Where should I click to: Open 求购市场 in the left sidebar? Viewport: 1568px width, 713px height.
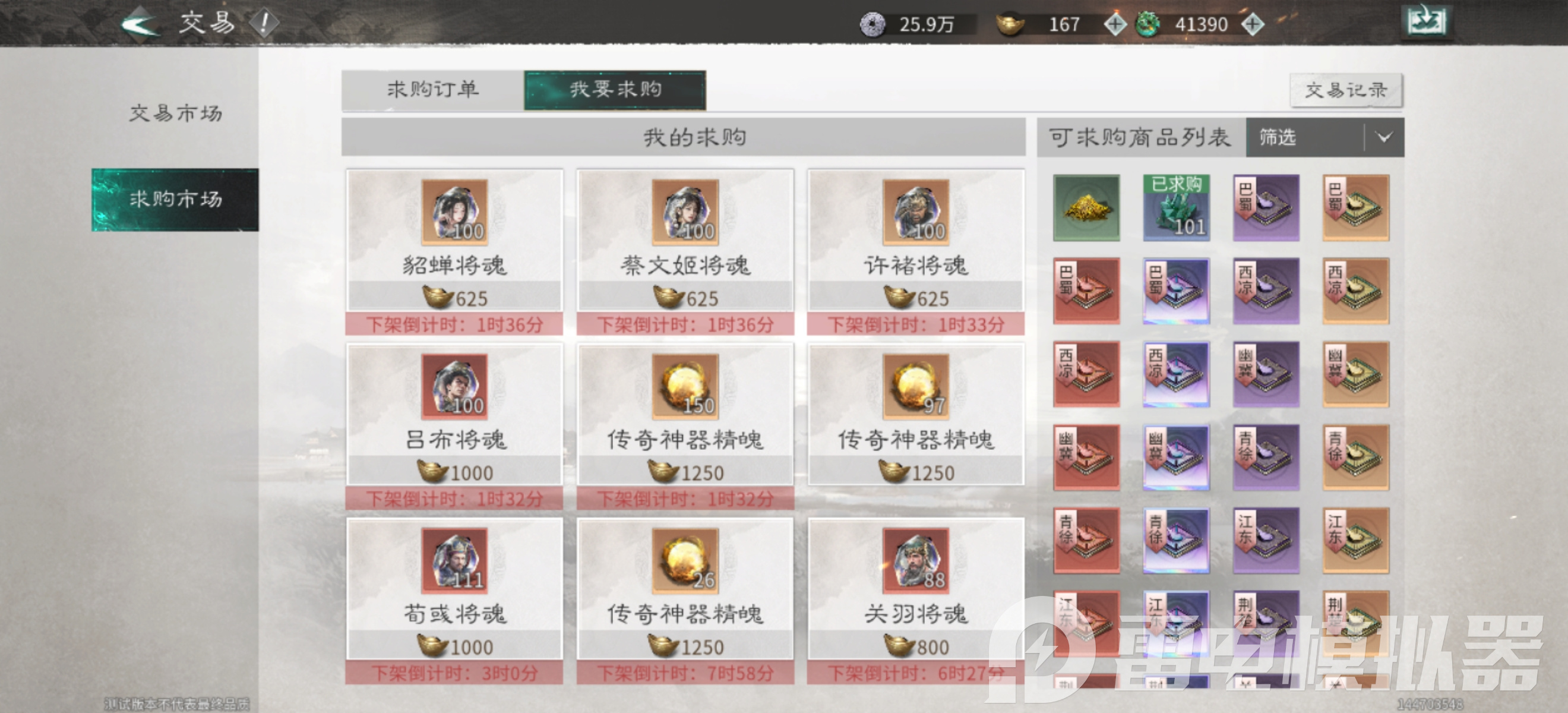coord(175,199)
